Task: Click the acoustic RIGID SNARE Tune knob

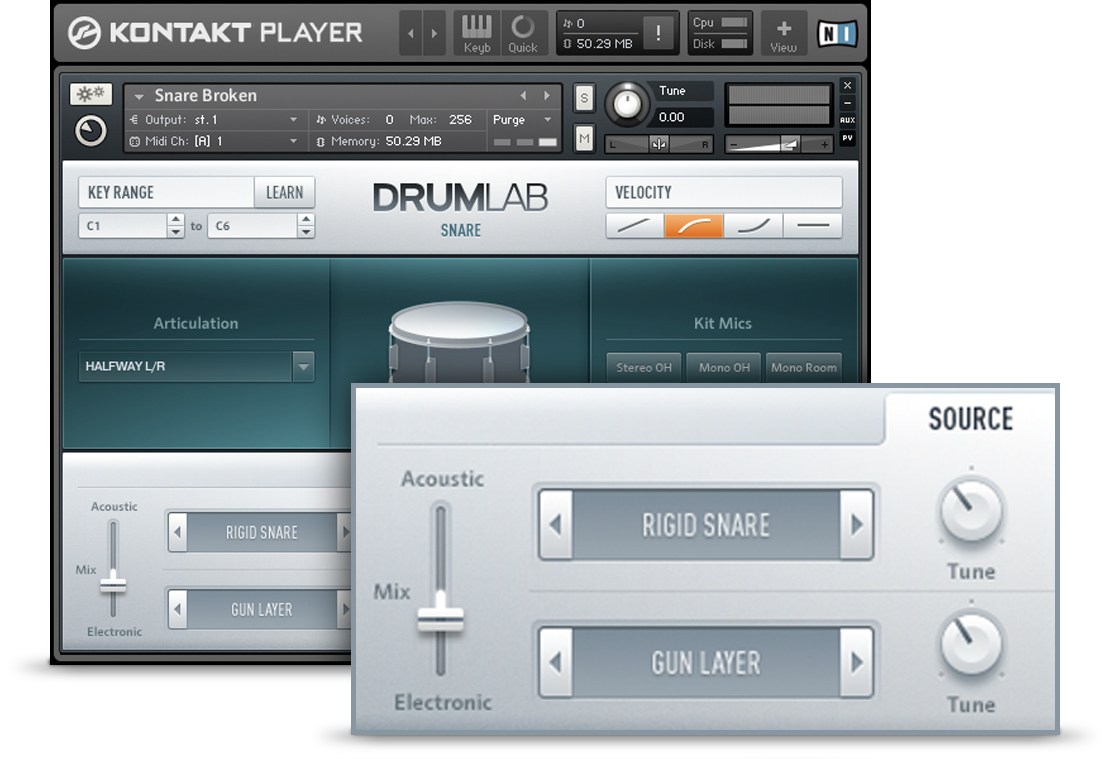Action: [x=971, y=510]
